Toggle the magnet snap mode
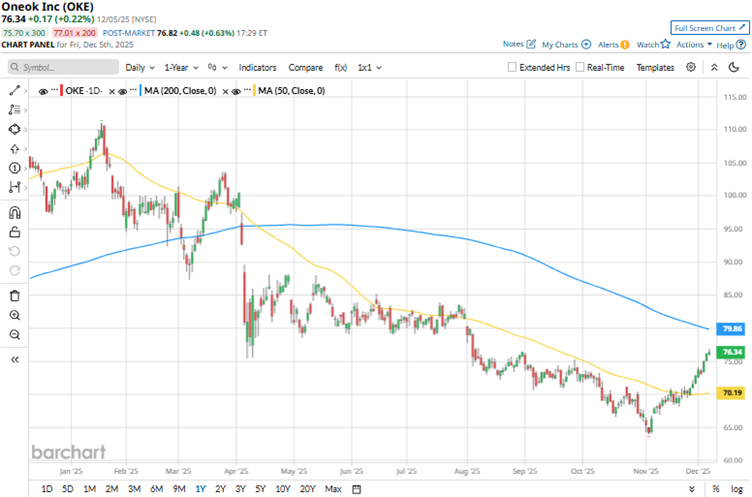Image resolution: width=752 pixels, height=497 pixels. click(14, 213)
